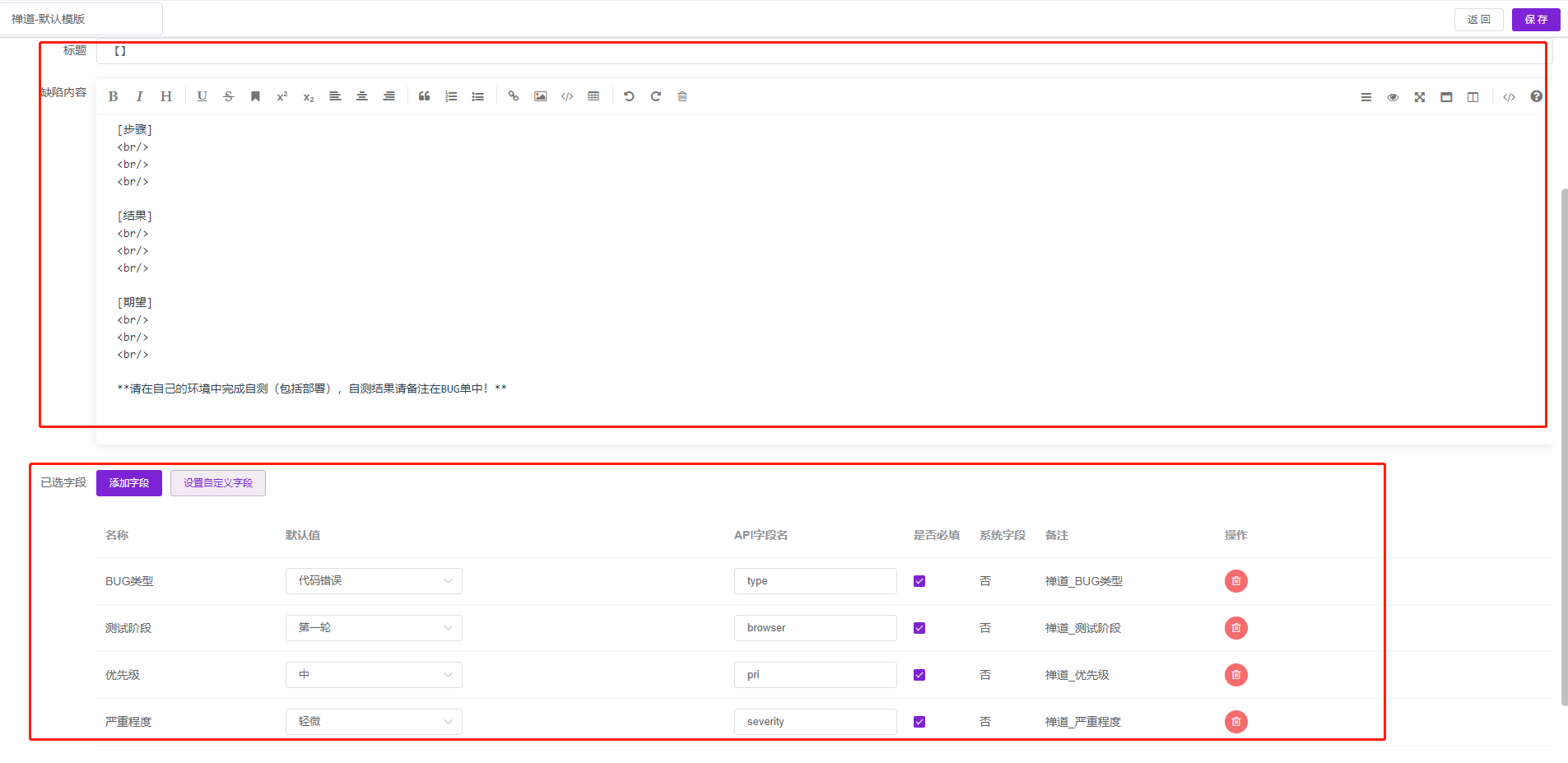Delete the 测试阶段 field row
This screenshot has height=763, width=1568.
click(1236, 628)
